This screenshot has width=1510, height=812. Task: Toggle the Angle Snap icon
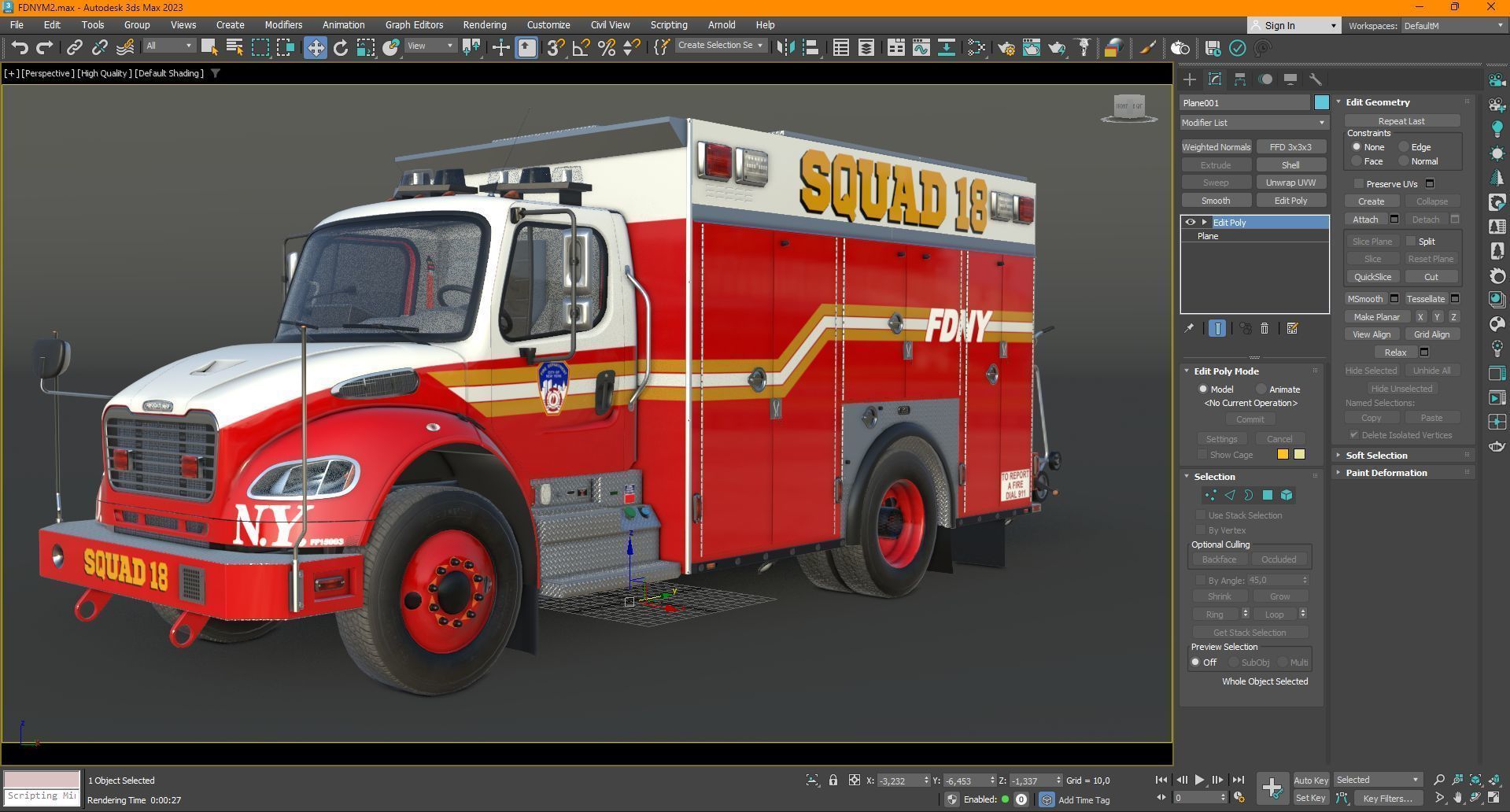(x=581, y=47)
